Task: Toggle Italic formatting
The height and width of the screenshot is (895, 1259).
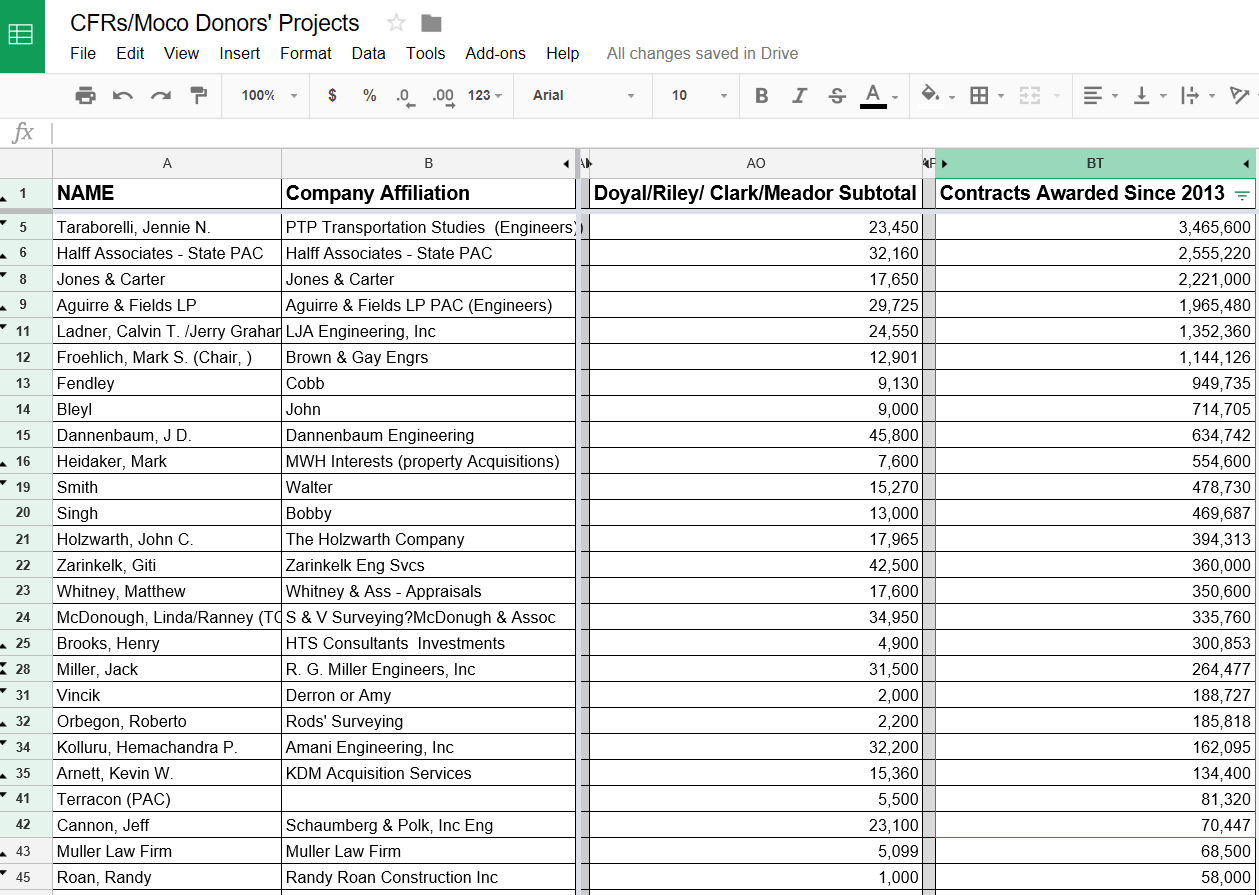Action: pos(799,95)
